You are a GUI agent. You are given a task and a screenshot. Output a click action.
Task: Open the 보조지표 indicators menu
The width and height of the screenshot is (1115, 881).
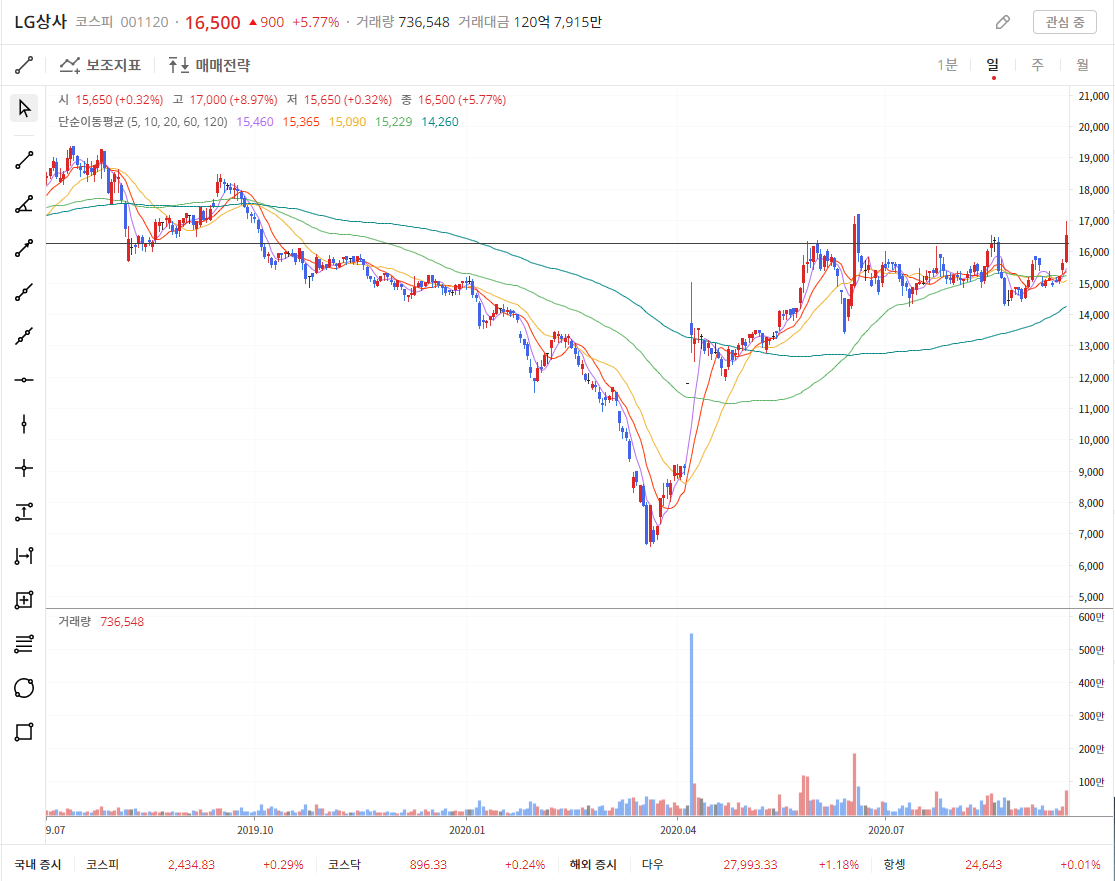click(100, 65)
